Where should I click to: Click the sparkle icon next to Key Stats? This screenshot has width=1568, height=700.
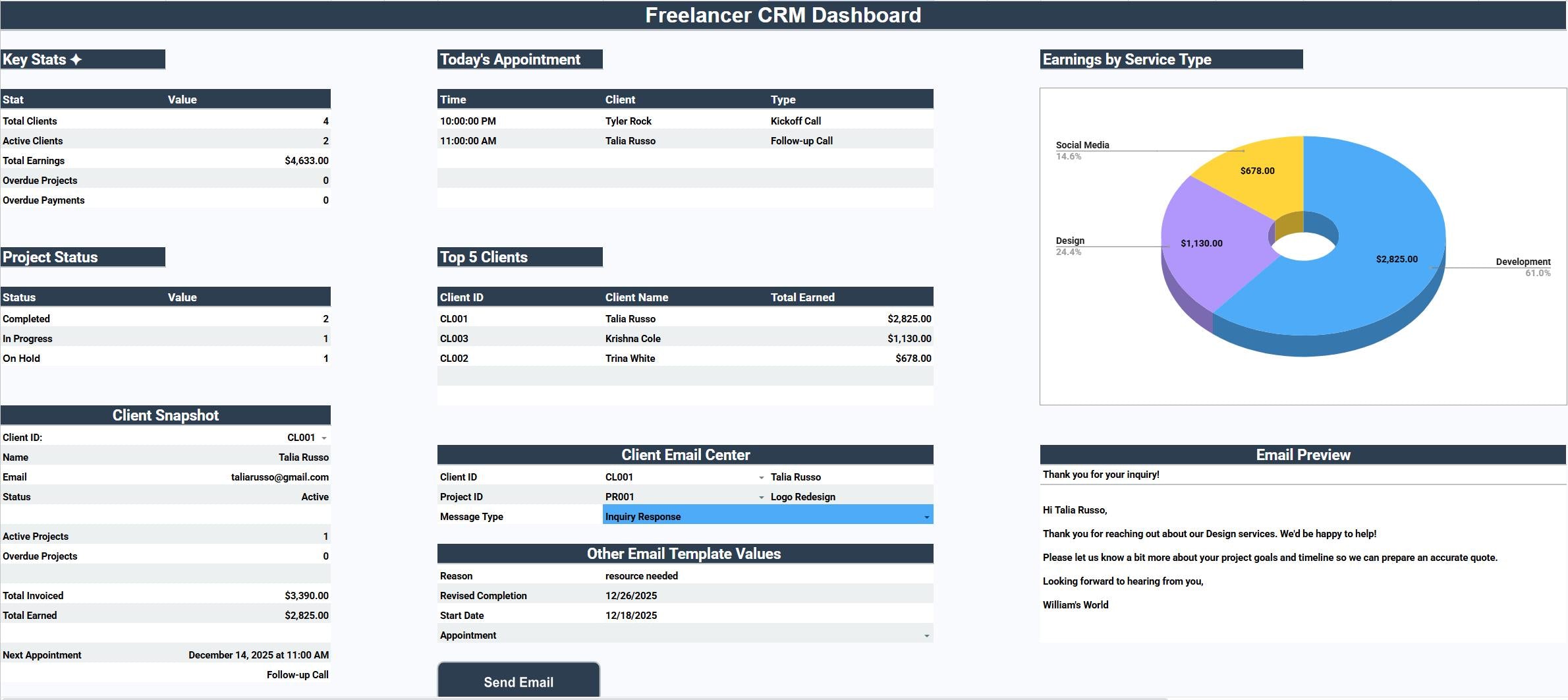pos(76,59)
